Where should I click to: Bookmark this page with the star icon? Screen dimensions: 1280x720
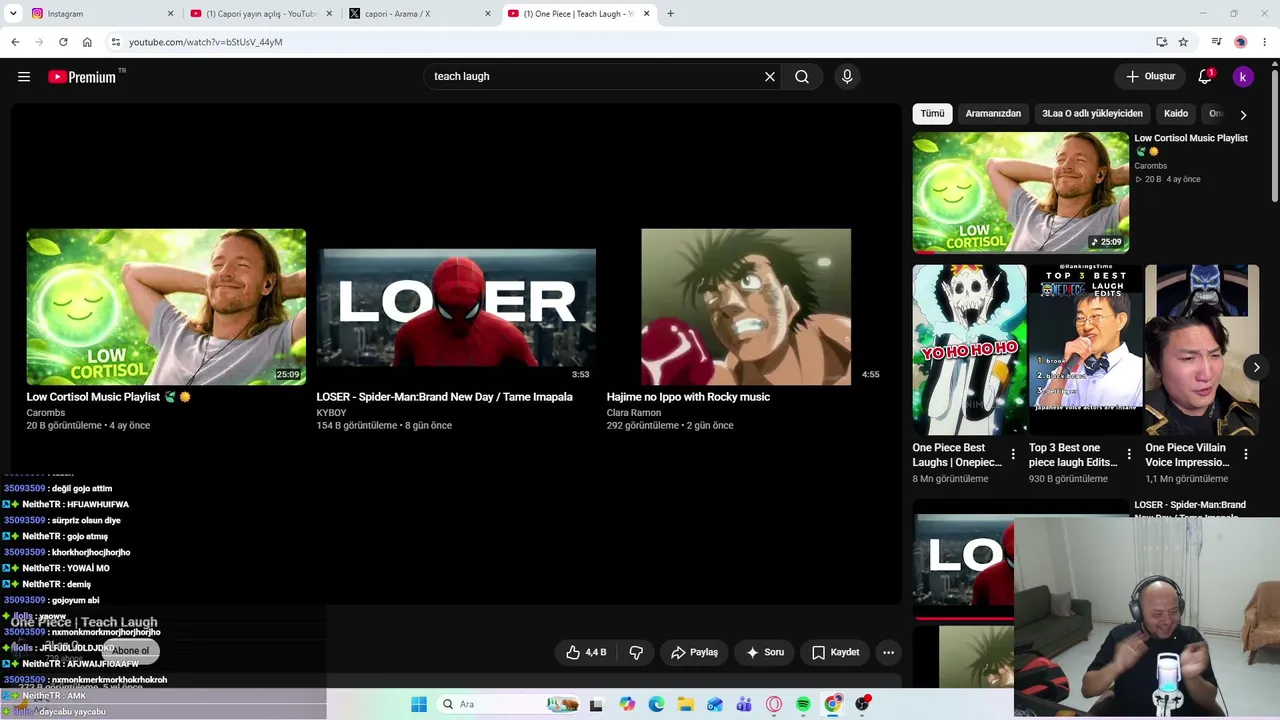[1183, 42]
